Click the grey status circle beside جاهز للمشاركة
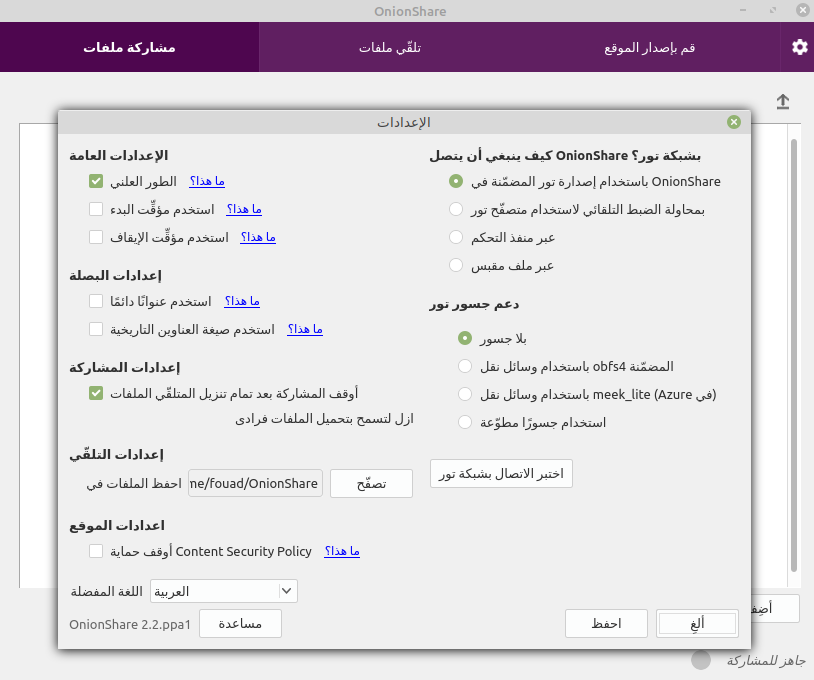The height and width of the screenshot is (680, 814). tap(701, 660)
